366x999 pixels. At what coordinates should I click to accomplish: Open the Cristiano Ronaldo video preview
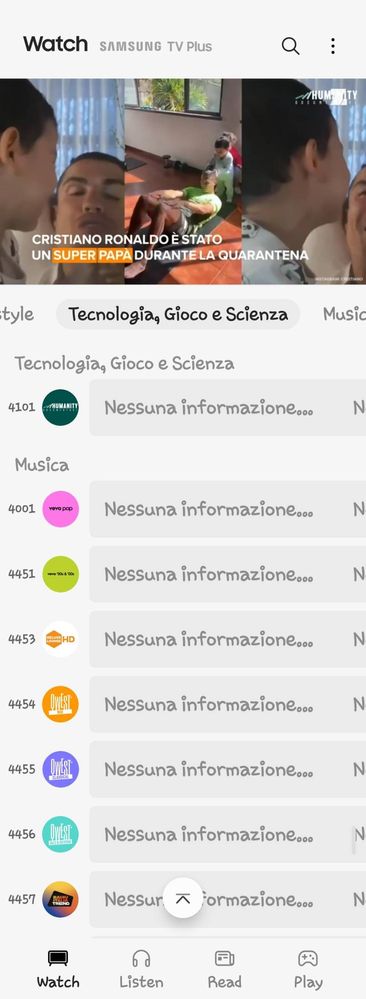pos(183,182)
